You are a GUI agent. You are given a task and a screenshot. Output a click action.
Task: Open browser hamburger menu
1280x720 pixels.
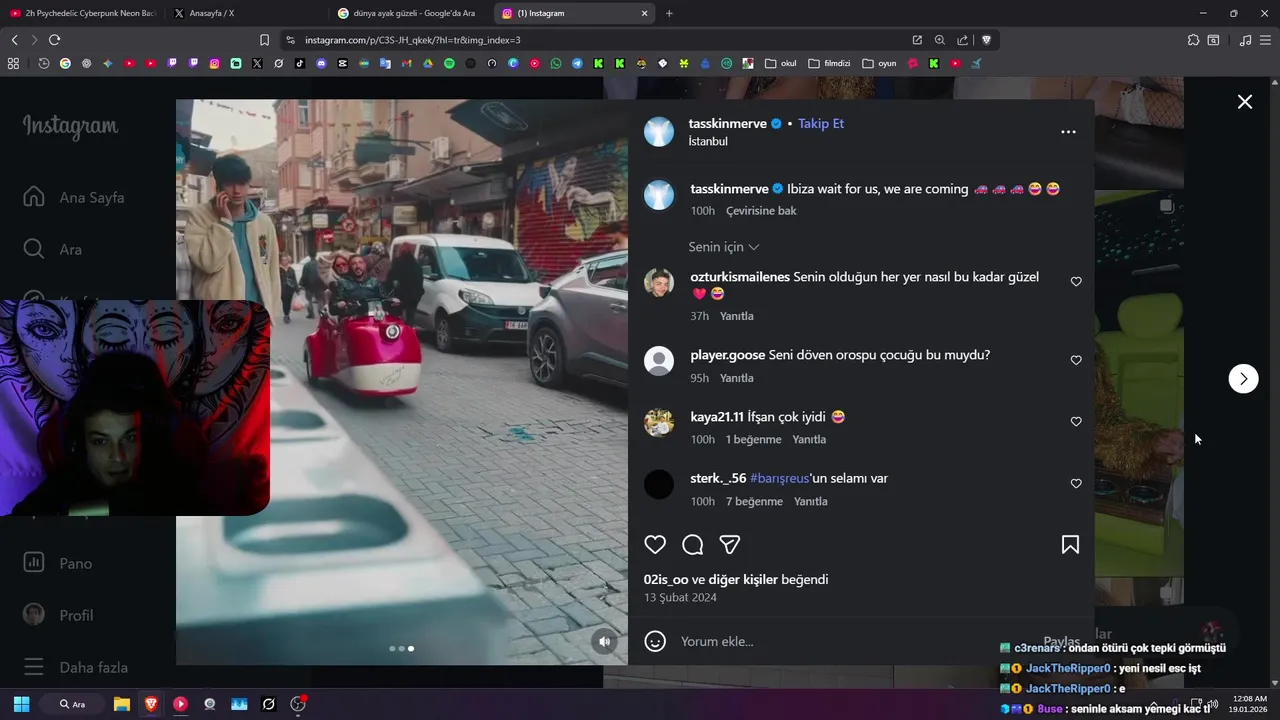1266,40
